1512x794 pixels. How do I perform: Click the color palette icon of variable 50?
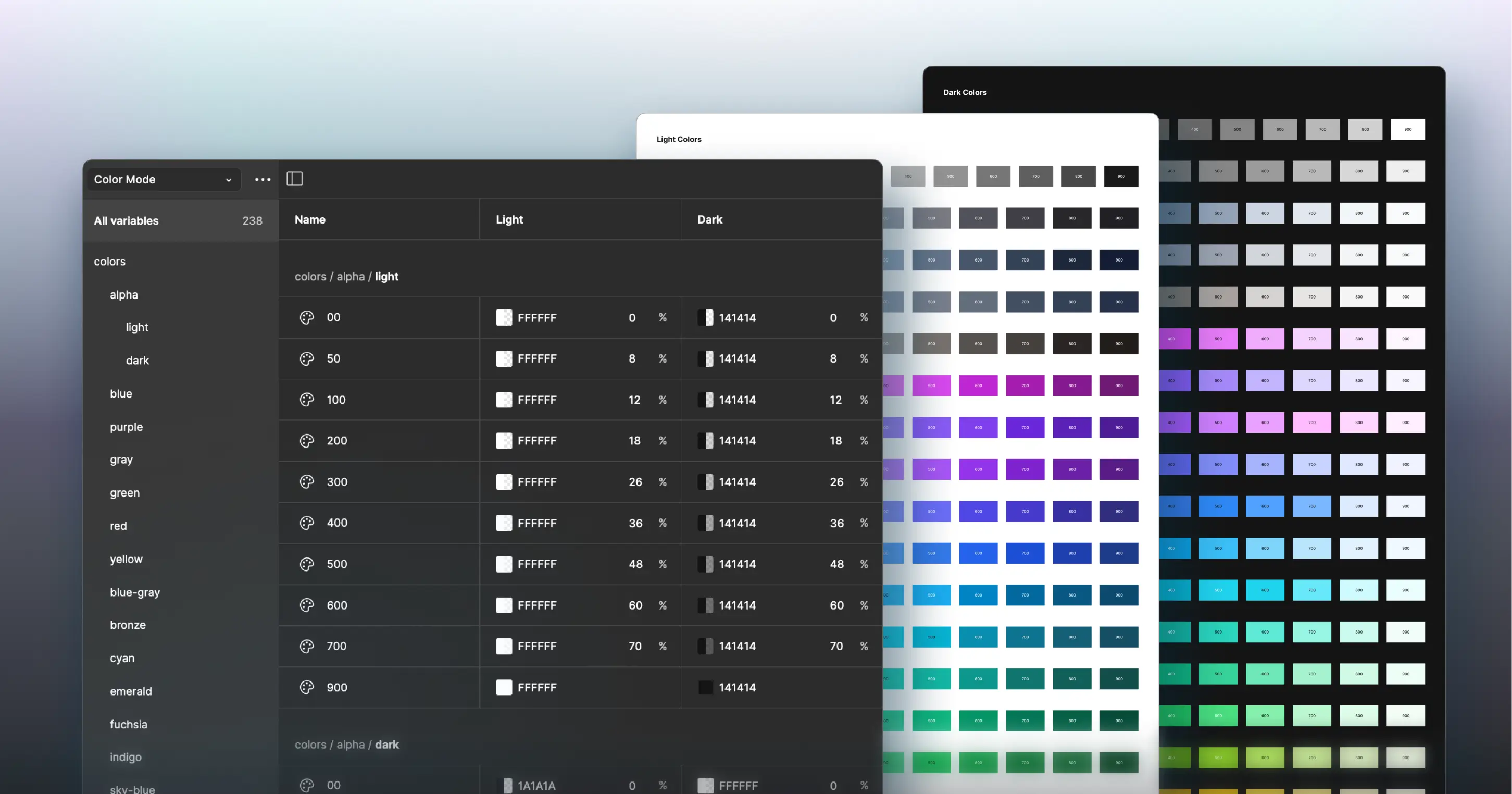307,358
